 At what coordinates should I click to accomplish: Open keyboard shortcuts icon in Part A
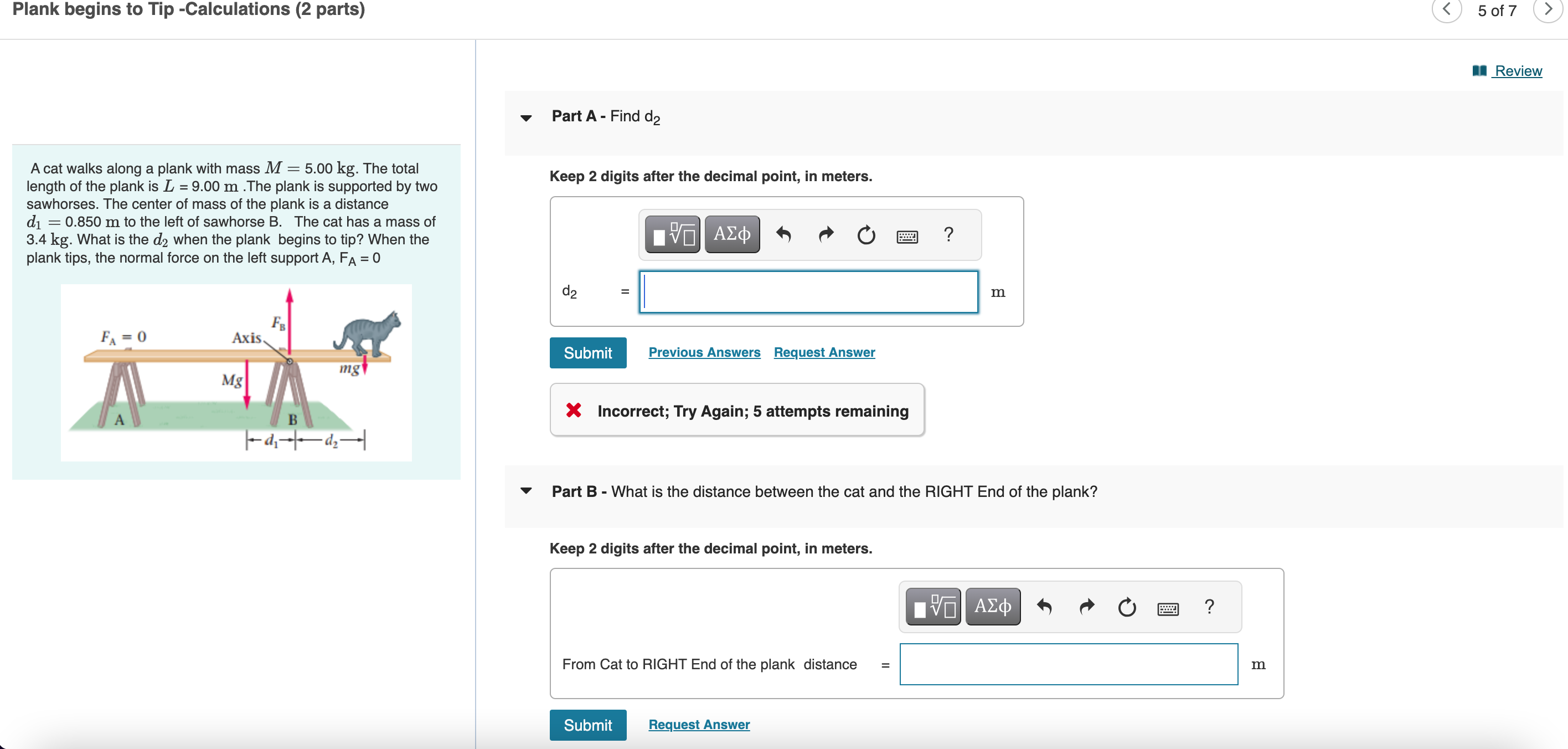click(907, 236)
